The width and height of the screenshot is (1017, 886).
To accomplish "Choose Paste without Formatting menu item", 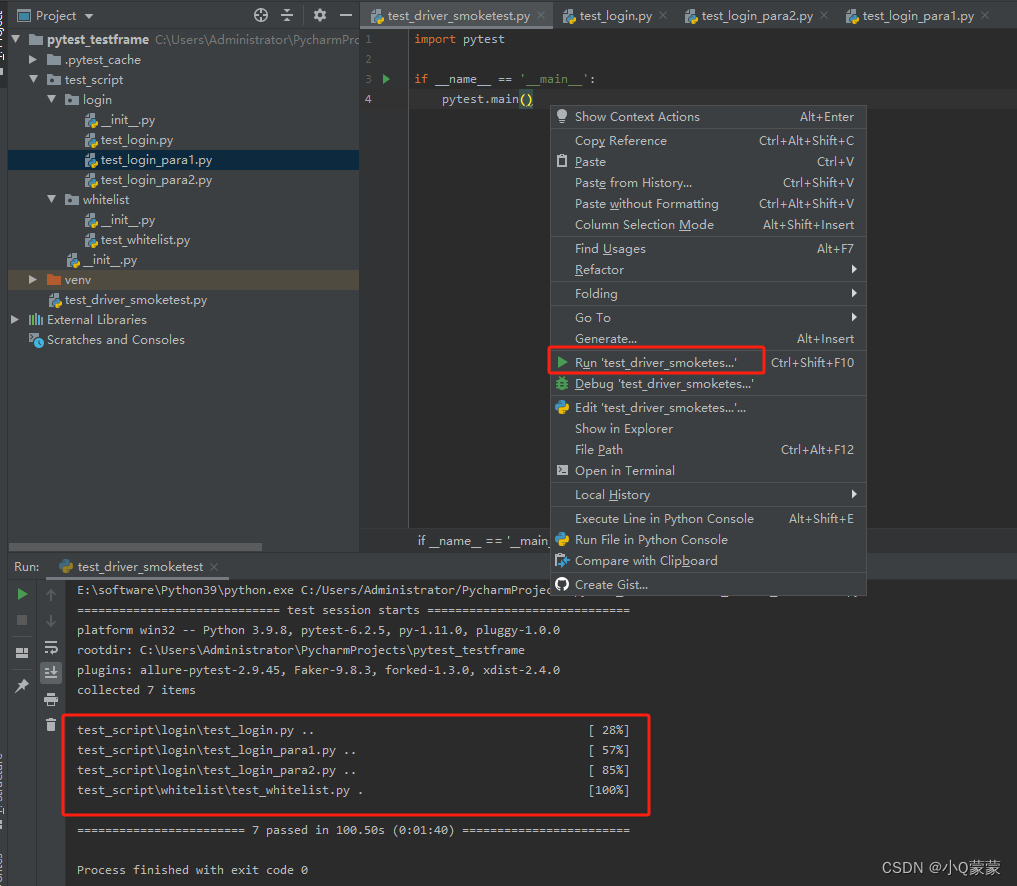I will pyautogui.click(x=708, y=204).
